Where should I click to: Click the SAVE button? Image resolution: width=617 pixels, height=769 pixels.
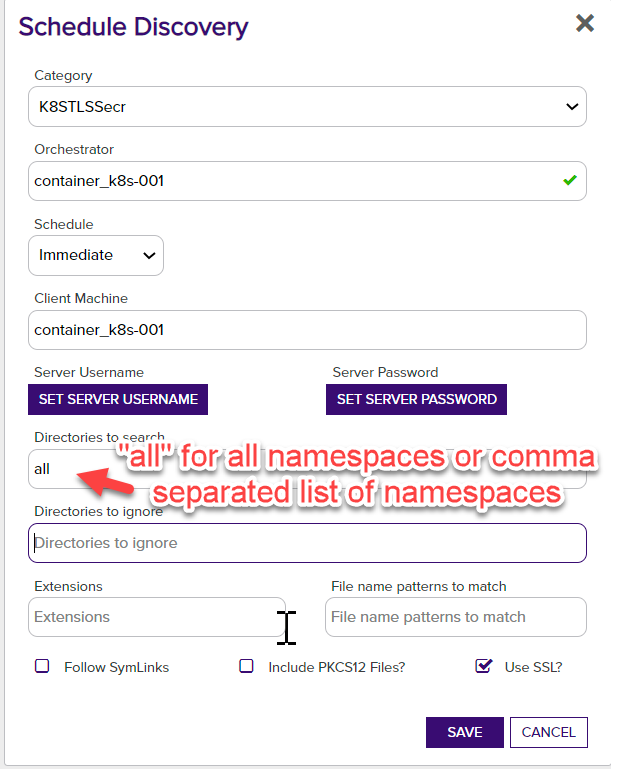click(464, 732)
